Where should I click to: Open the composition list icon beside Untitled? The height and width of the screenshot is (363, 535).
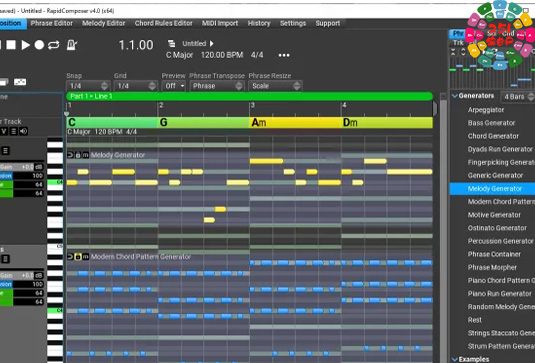172,44
